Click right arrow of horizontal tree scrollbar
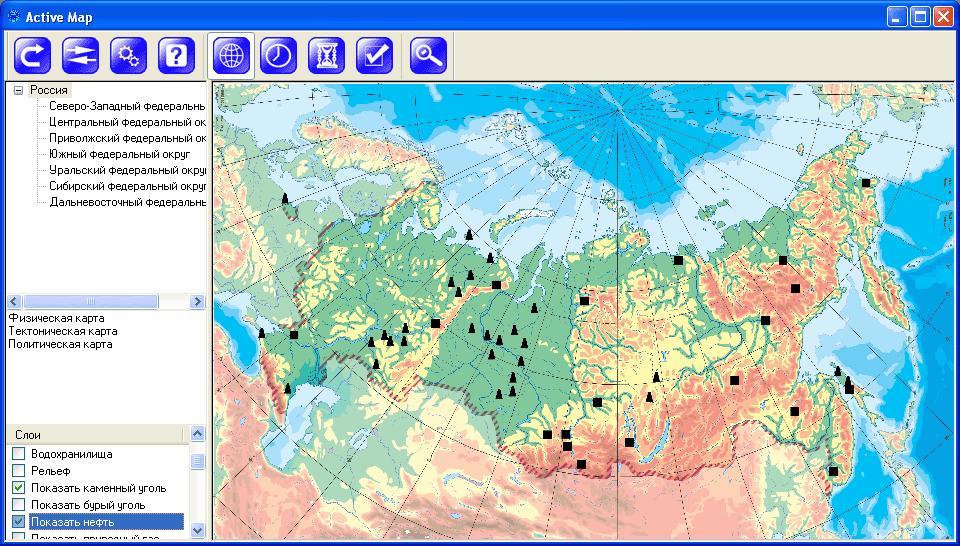Image resolution: width=960 pixels, height=546 pixels. pos(198,301)
